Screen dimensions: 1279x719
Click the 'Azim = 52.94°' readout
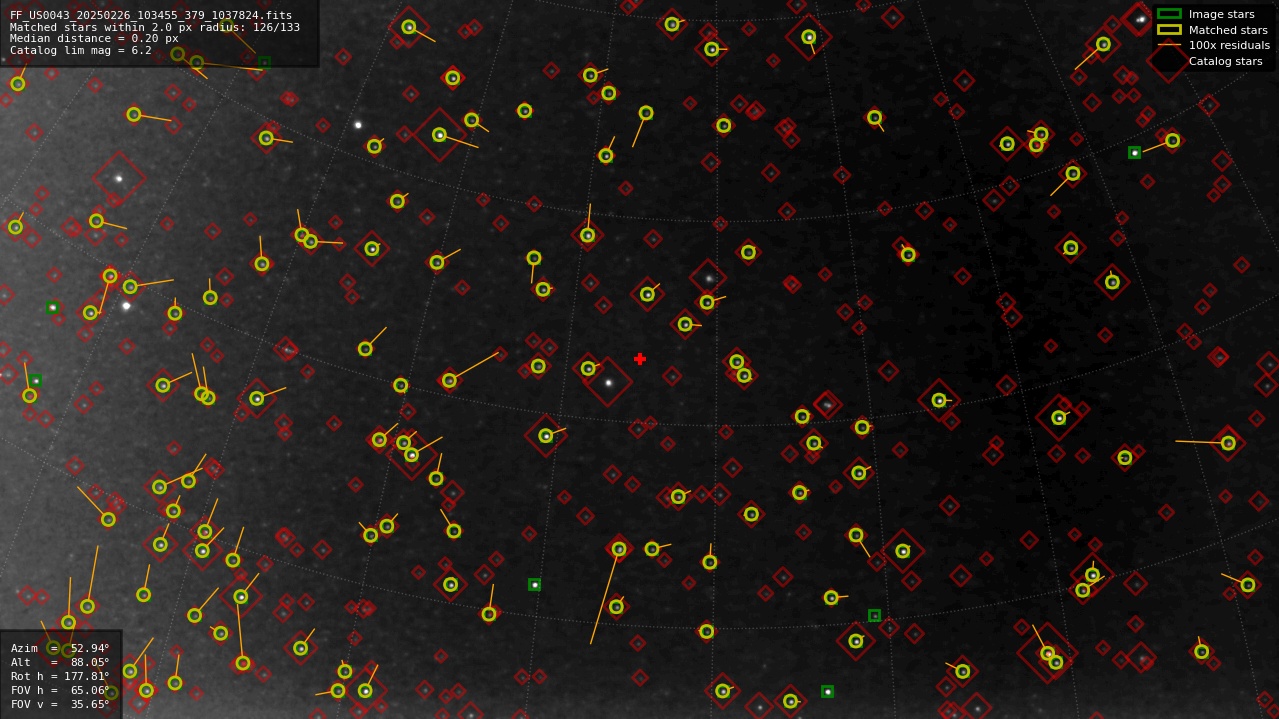(x=60, y=648)
